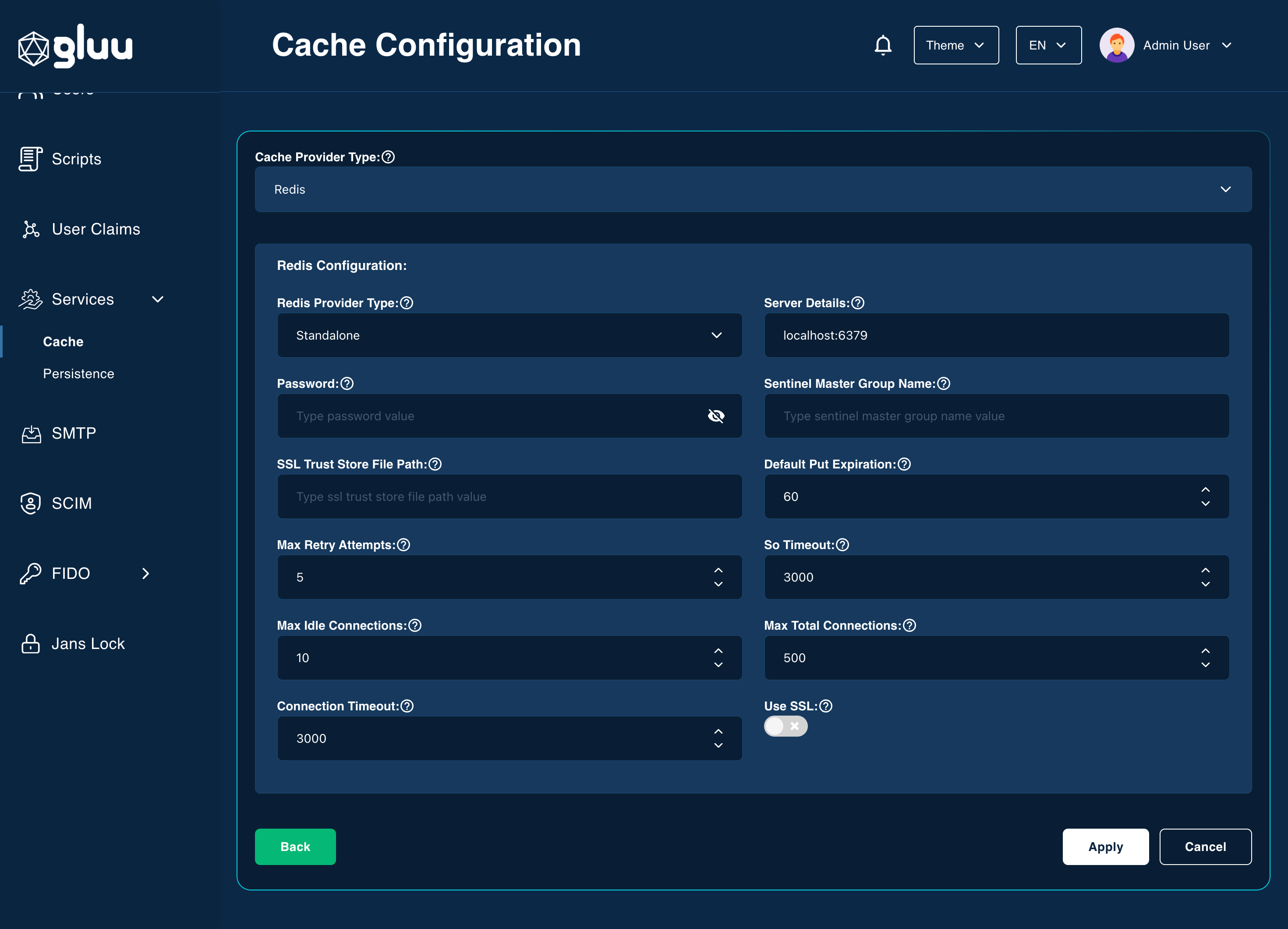Show help for Connection Timeout
The width and height of the screenshot is (1288, 929).
pyautogui.click(x=407, y=706)
